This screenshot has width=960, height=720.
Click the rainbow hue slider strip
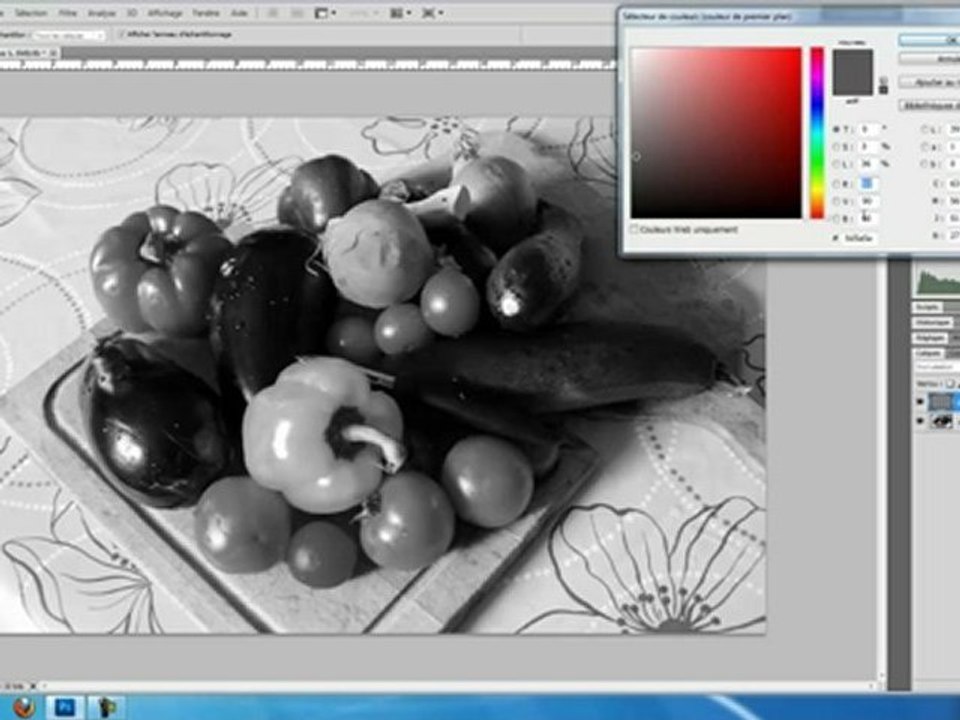[x=817, y=132]
